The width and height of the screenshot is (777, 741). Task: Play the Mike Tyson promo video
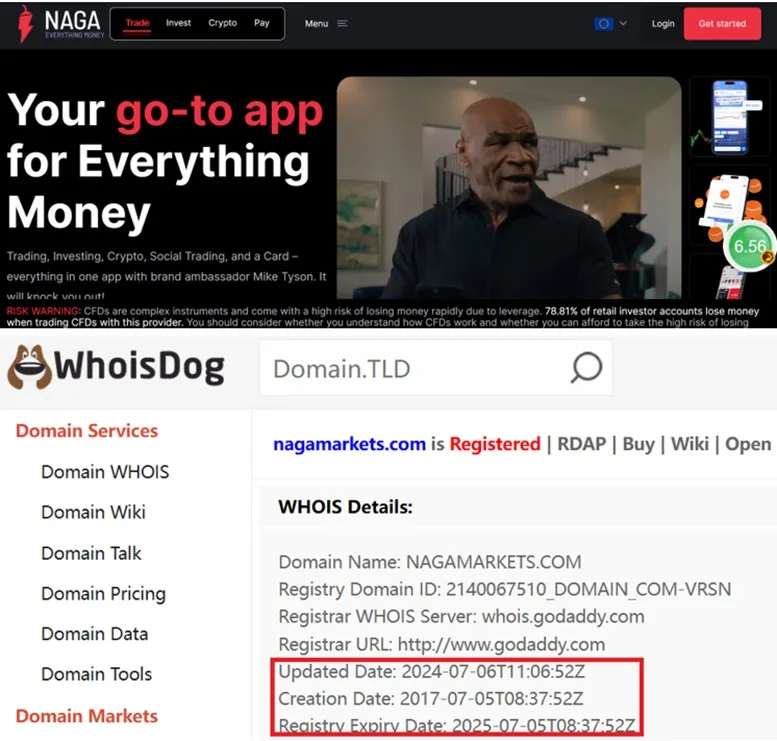coord(509,187)
